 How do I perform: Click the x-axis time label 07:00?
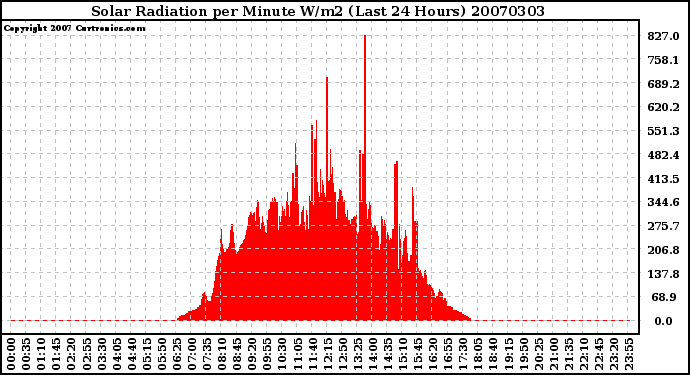(192, 354)
